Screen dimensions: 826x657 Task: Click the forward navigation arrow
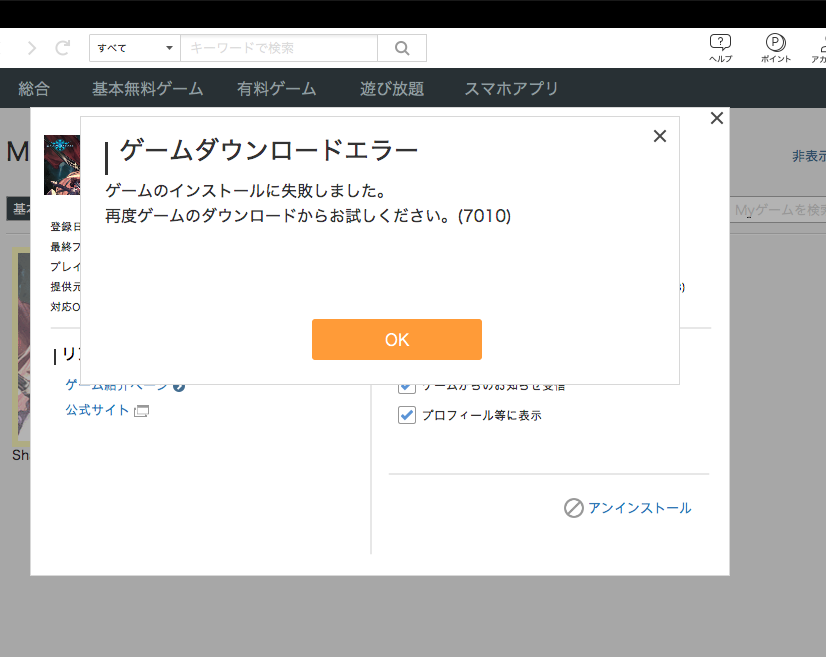click(32, 48)
